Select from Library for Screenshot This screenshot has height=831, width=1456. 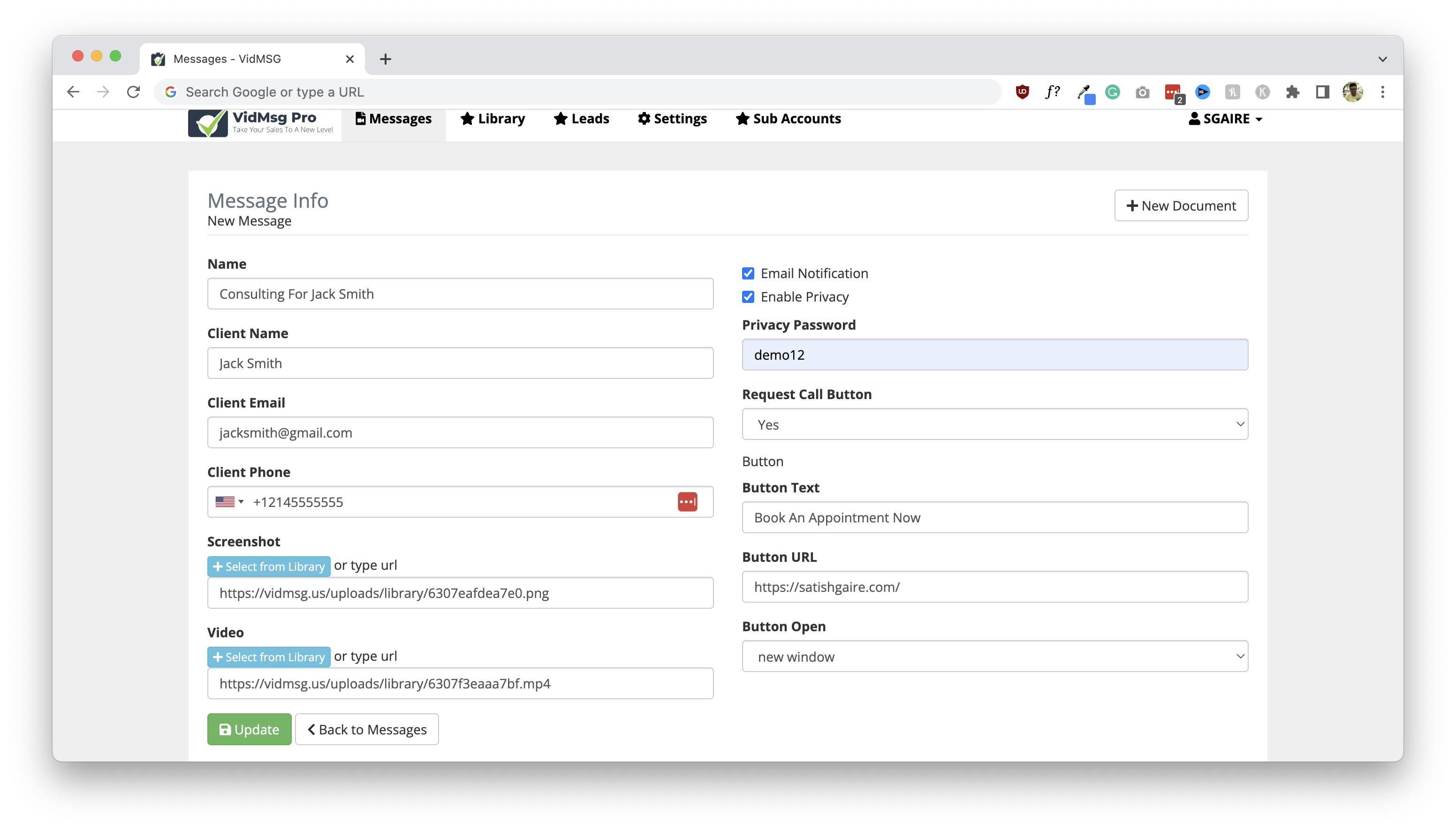click(269, 566)
